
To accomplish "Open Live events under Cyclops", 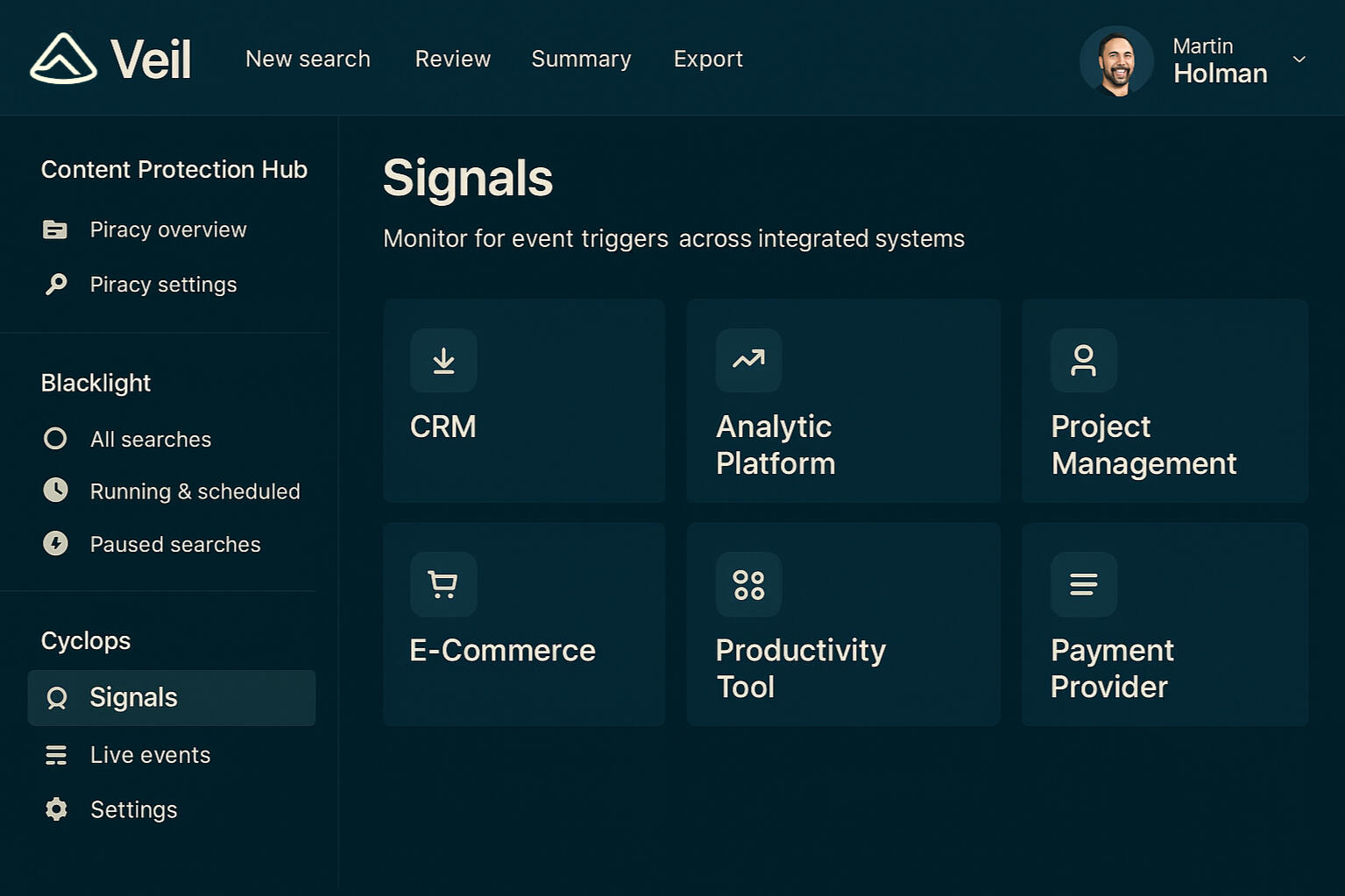I will (x=150, y=755).
